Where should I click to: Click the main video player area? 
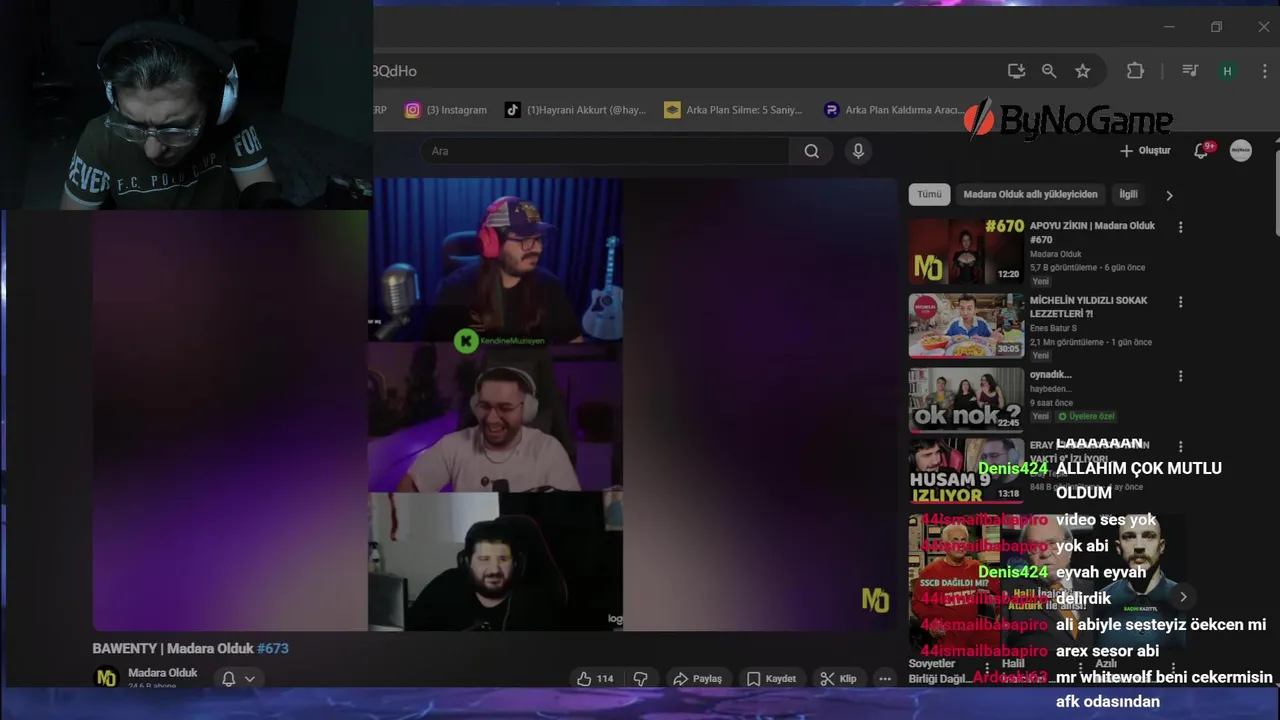pos(495,405)
